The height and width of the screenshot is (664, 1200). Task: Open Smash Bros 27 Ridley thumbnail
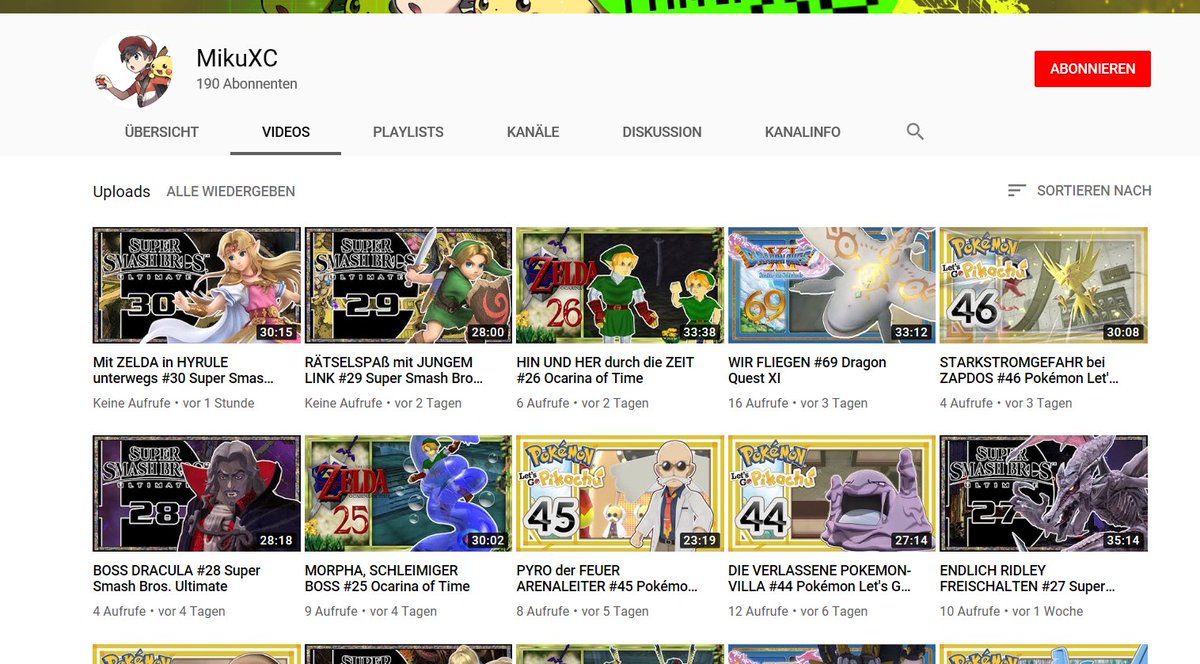tap(1044, 493)
